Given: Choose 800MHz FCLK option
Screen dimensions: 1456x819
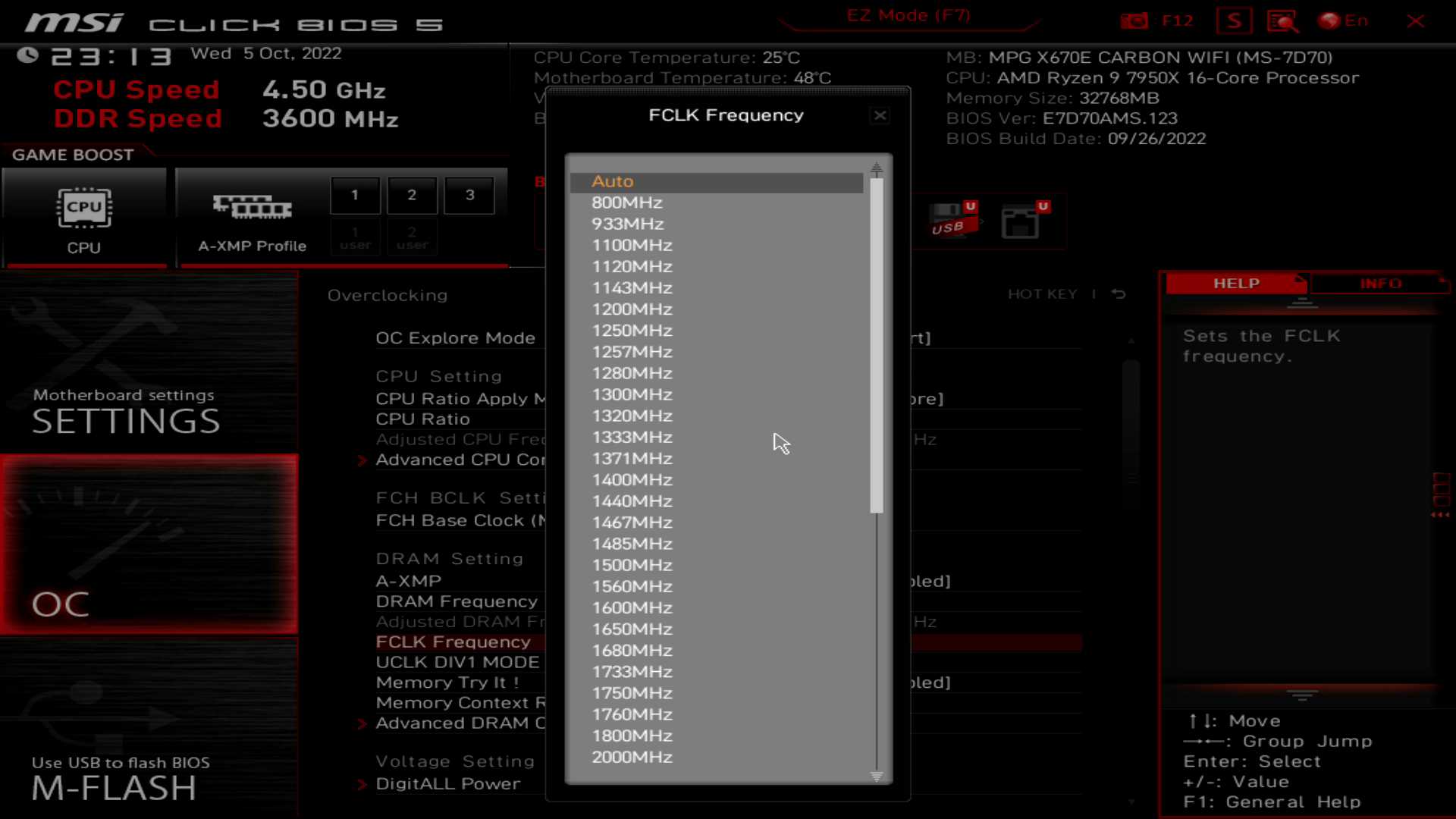Looking at the screenshot, I should pos(717,203).
